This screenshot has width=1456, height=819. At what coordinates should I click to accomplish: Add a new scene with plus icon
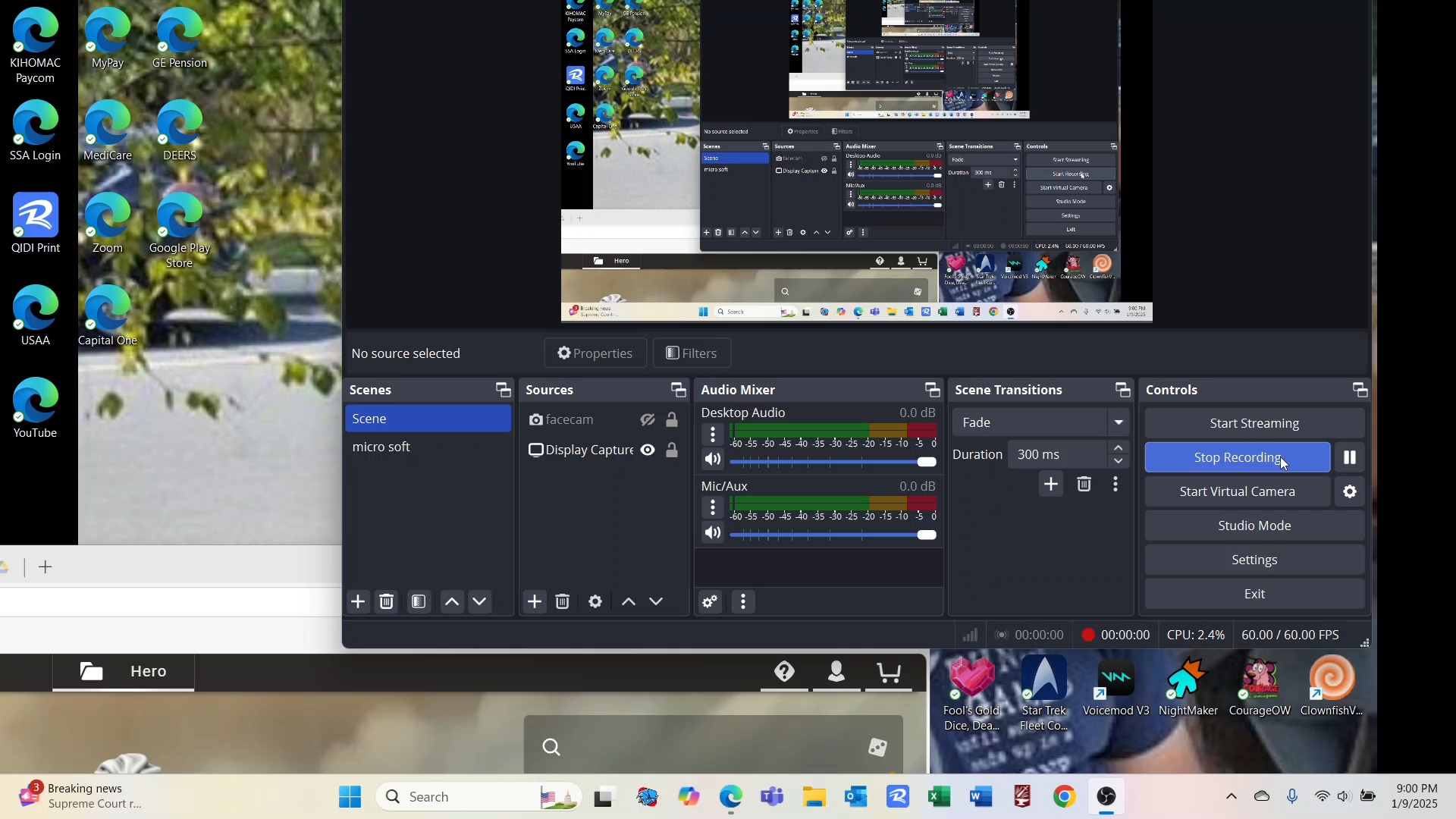point(358,602)
